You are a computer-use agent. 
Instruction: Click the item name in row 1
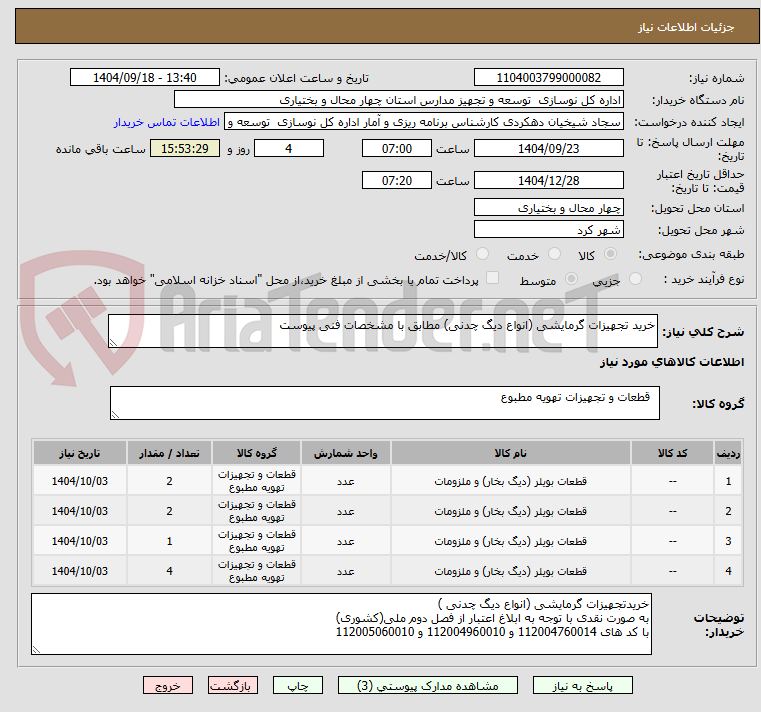511,481
